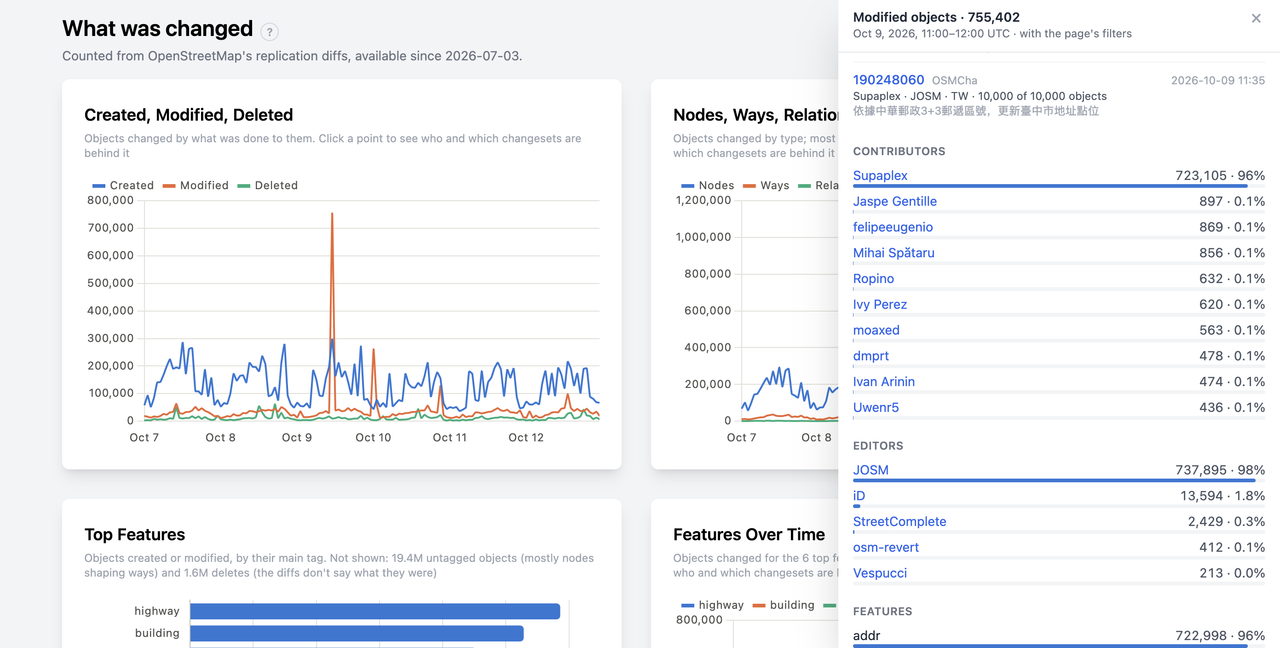Click the iD count 13,594 · 1.8%
Screen dimensions: 1280x648
[1223, 496]
